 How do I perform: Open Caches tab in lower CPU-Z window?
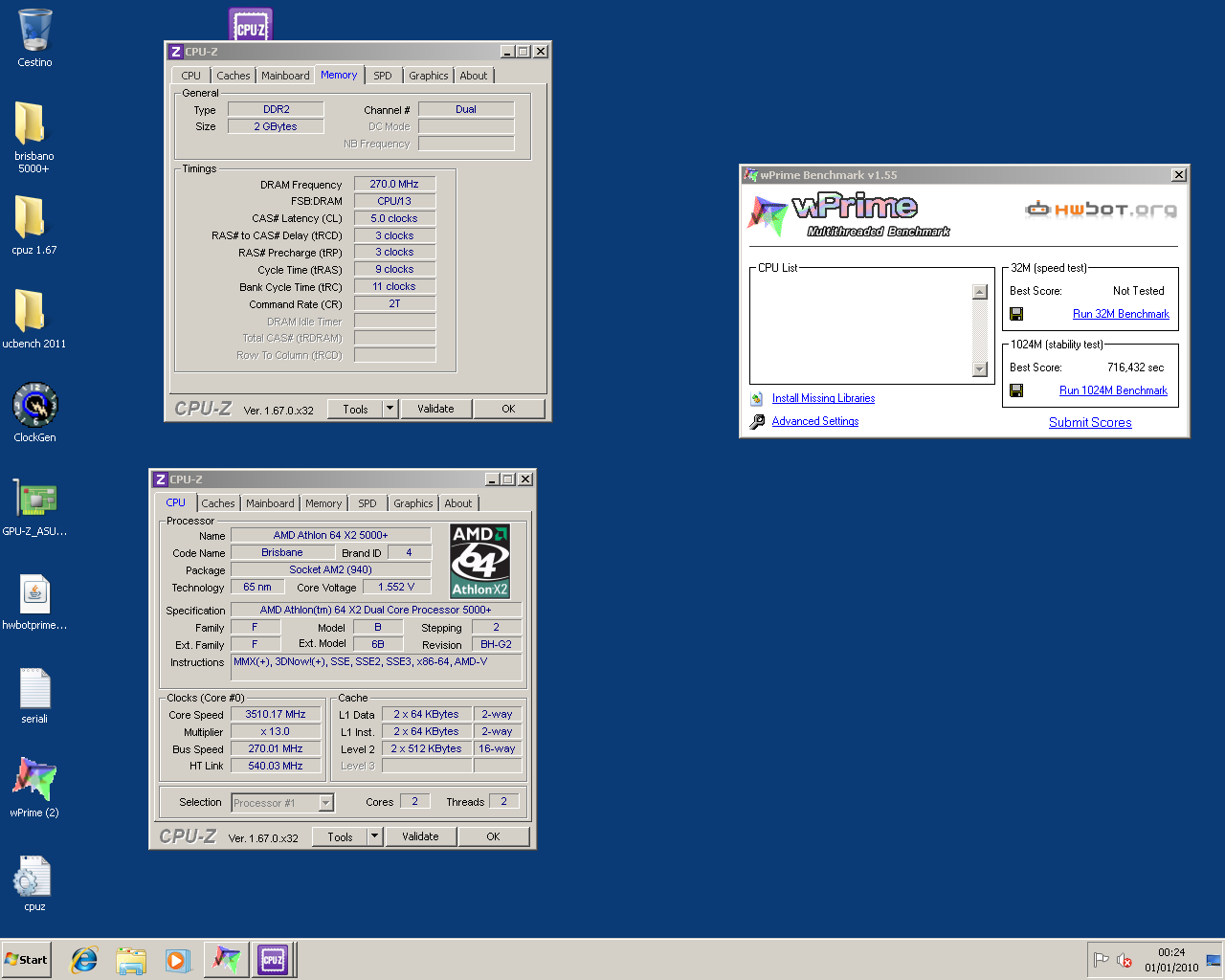coord(218,503)
